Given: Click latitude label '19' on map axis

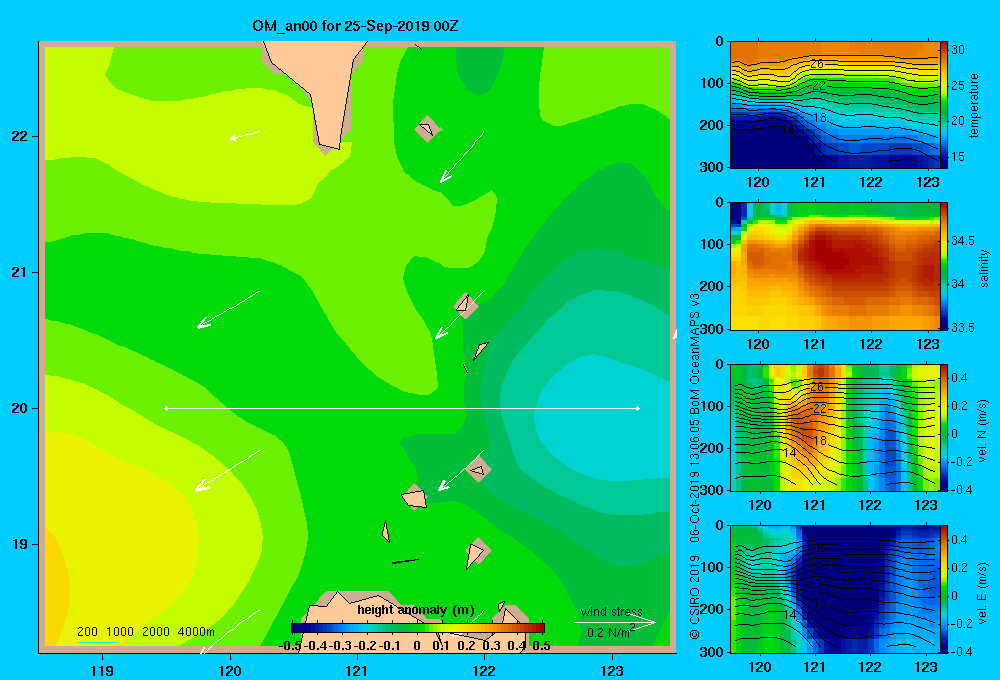Looking at the screenshot, I should tap(20, 544).
